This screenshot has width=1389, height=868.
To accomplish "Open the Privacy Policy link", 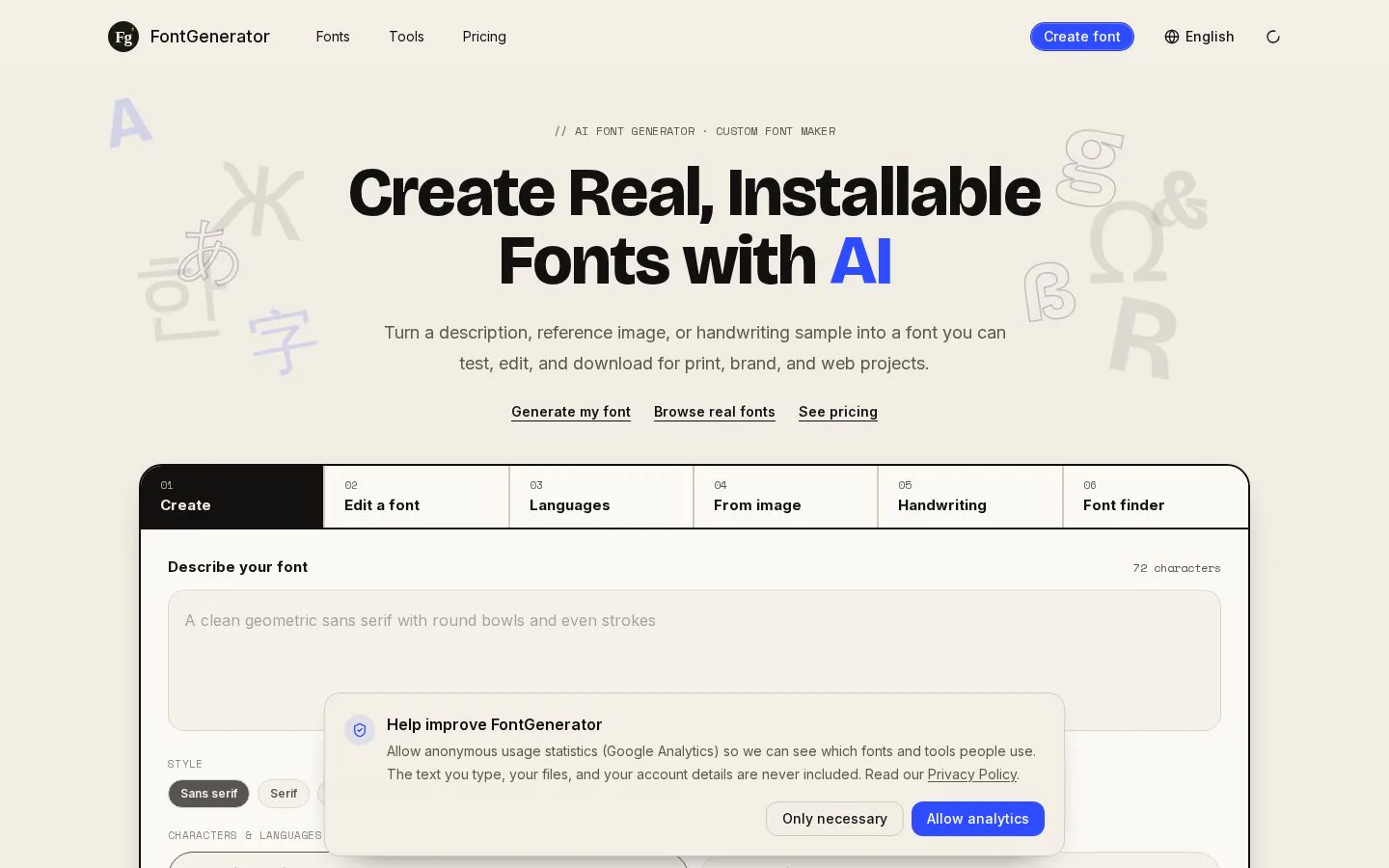I will (972, 774).
